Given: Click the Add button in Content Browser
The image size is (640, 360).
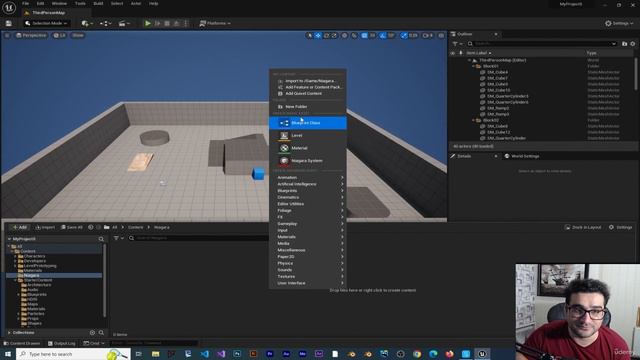Looking at the screenshot, I should pos(19,227).
